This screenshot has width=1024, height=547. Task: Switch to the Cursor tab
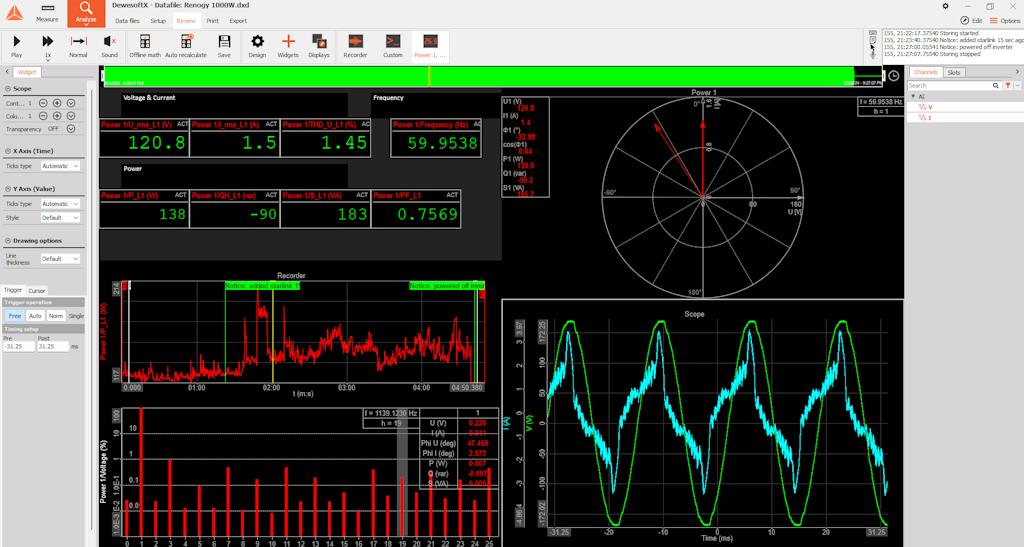37,290
